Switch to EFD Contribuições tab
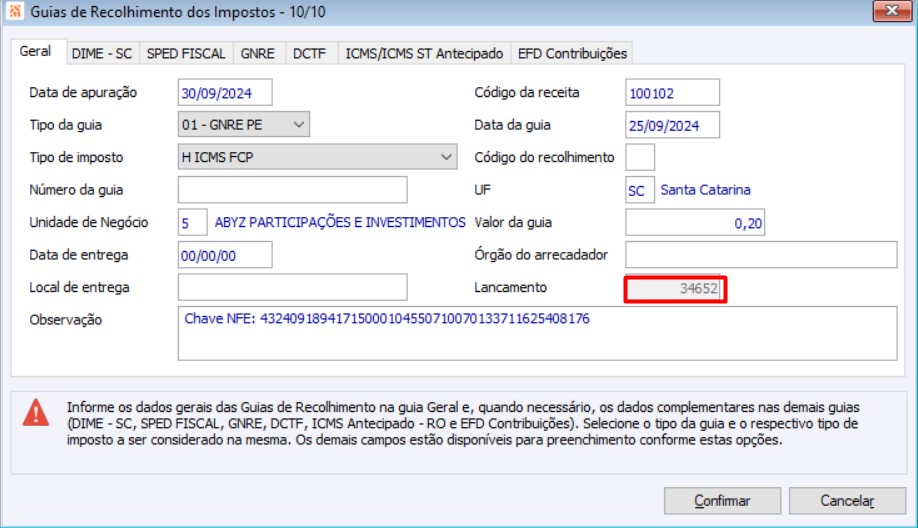This screenshot has height=528, width=918. click(572, 53)
